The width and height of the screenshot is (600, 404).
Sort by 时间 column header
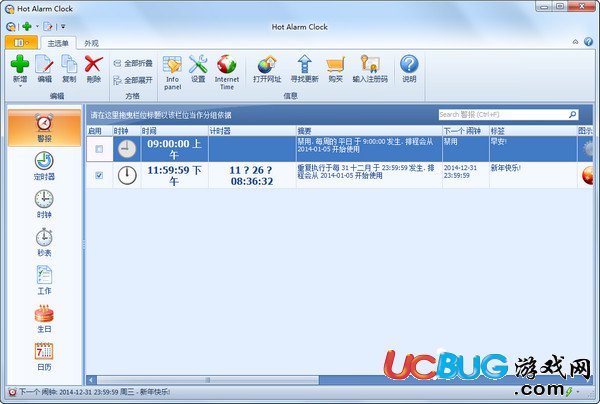[174, 131]
